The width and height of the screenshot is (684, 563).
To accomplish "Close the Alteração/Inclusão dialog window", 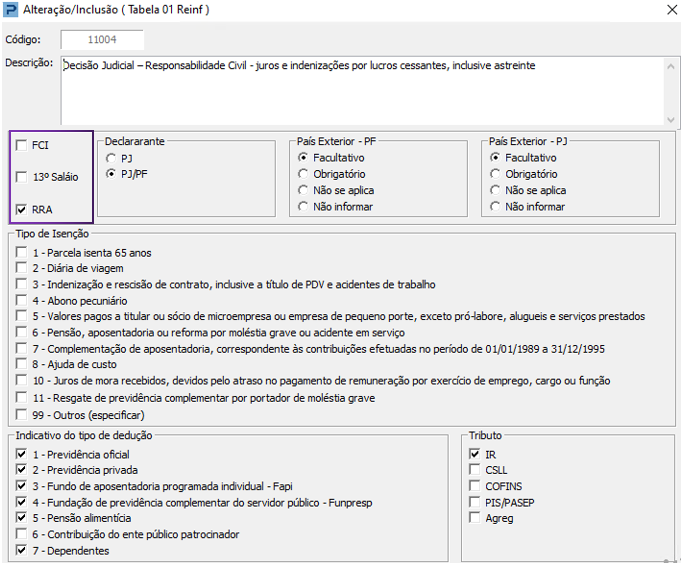I will point(672,10).
